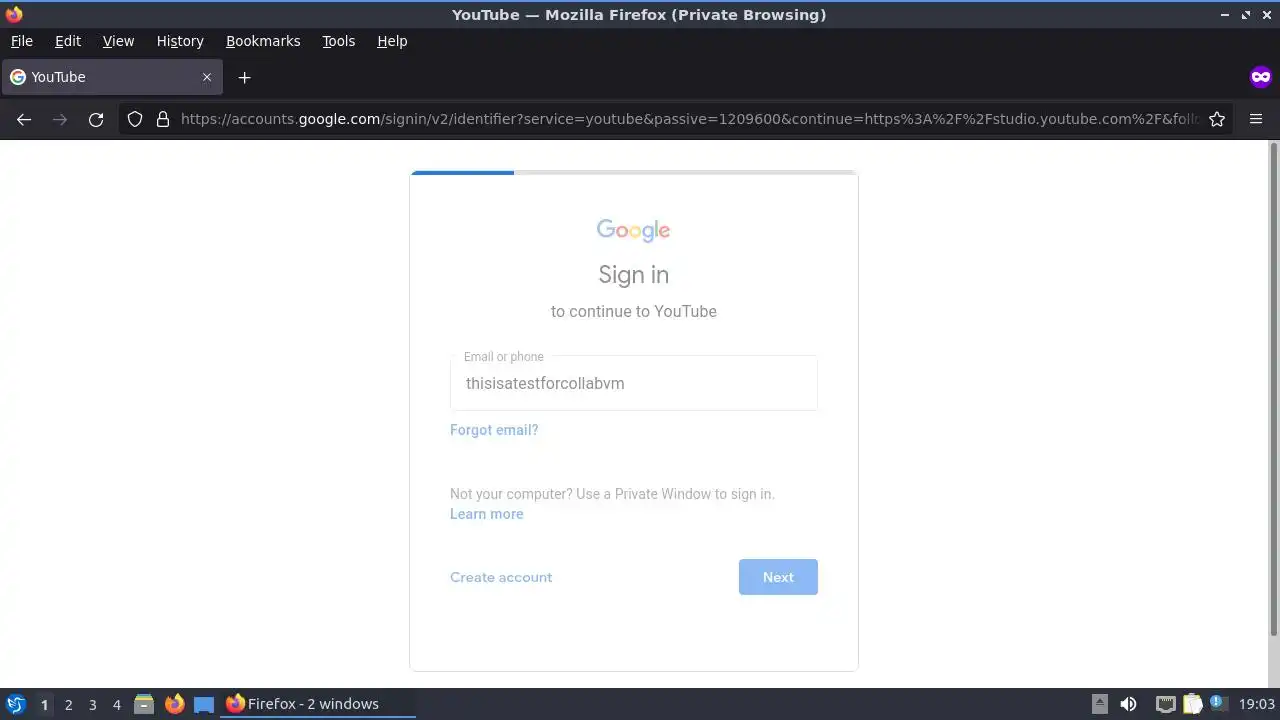The height and width of the screenshot is (720, 1280).
Task: Click the Firefox logo in title bar
Action: pyautogui.click(x=14, y=14)
